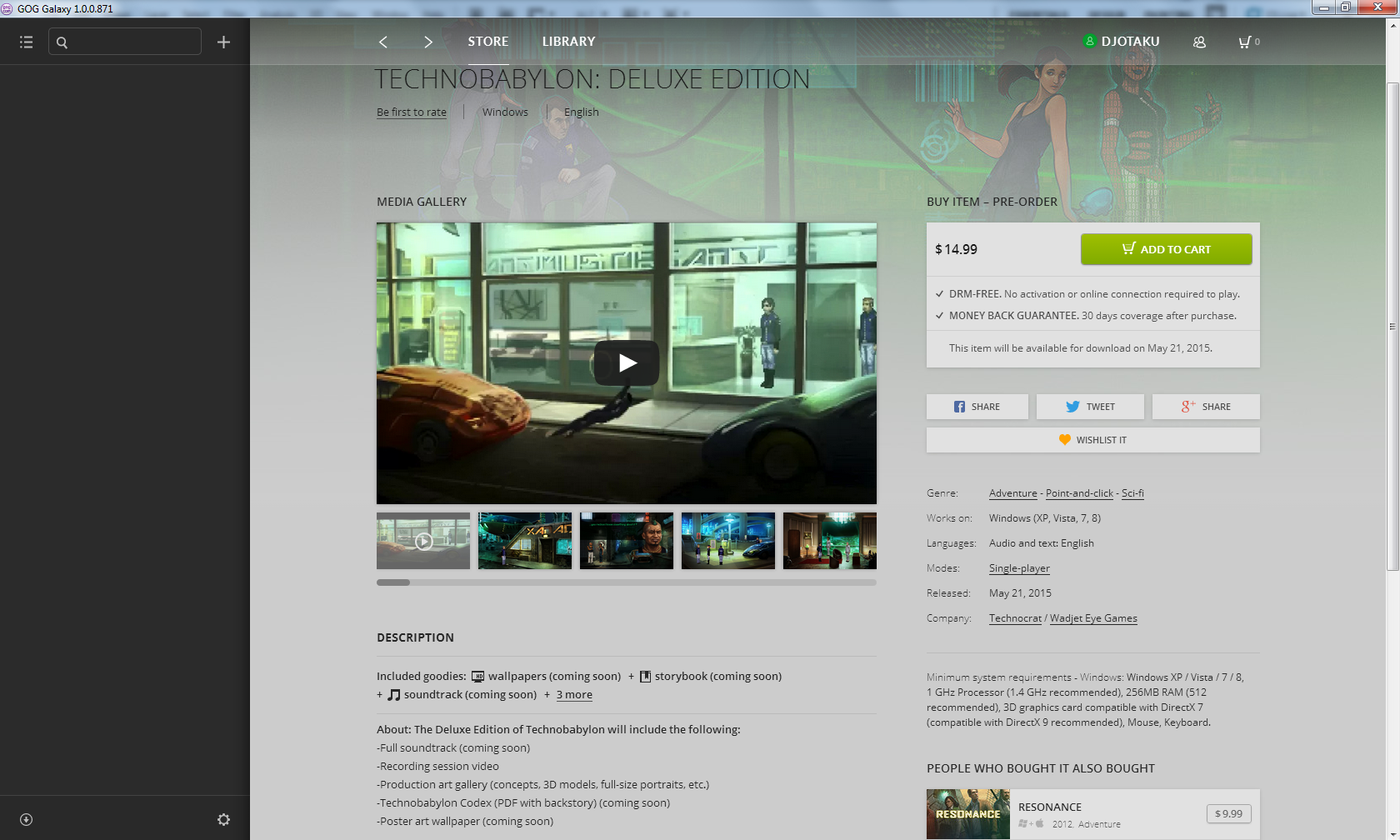Select the second gallery screenshot thumbnail
The height and width of the screenshot is (840, 1400).
(x=525, y=541)
